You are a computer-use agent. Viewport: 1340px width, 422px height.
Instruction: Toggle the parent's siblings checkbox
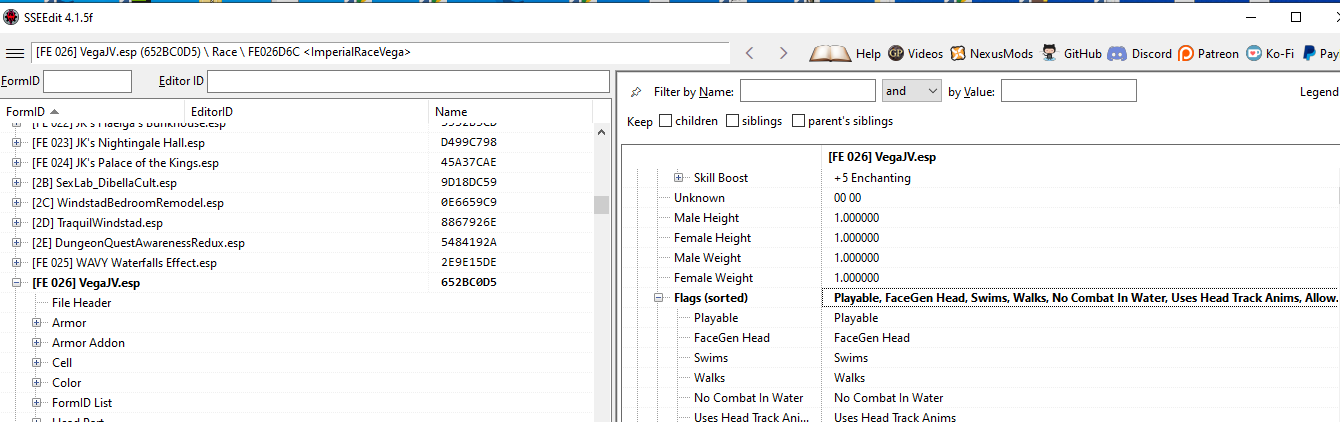coord(798,121)
